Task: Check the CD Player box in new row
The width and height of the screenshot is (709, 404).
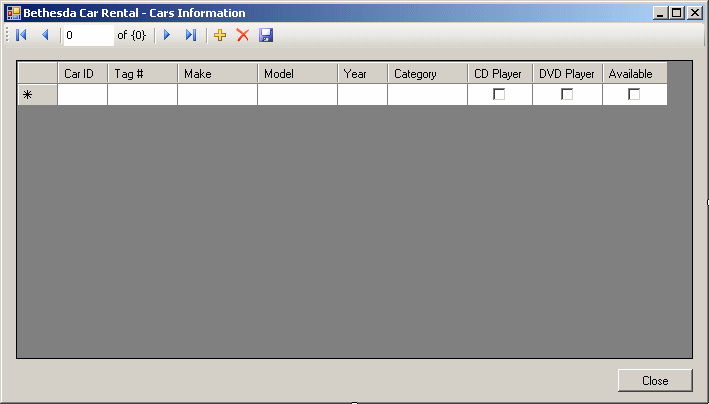Action: pos(499,94)
